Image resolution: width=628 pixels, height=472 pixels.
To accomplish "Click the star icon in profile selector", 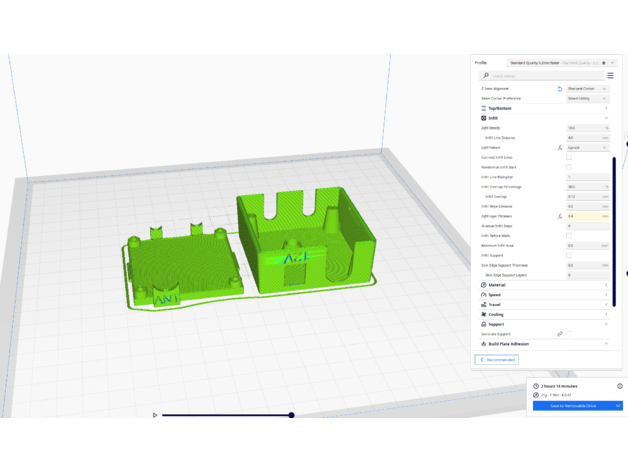I will point(604,63).
